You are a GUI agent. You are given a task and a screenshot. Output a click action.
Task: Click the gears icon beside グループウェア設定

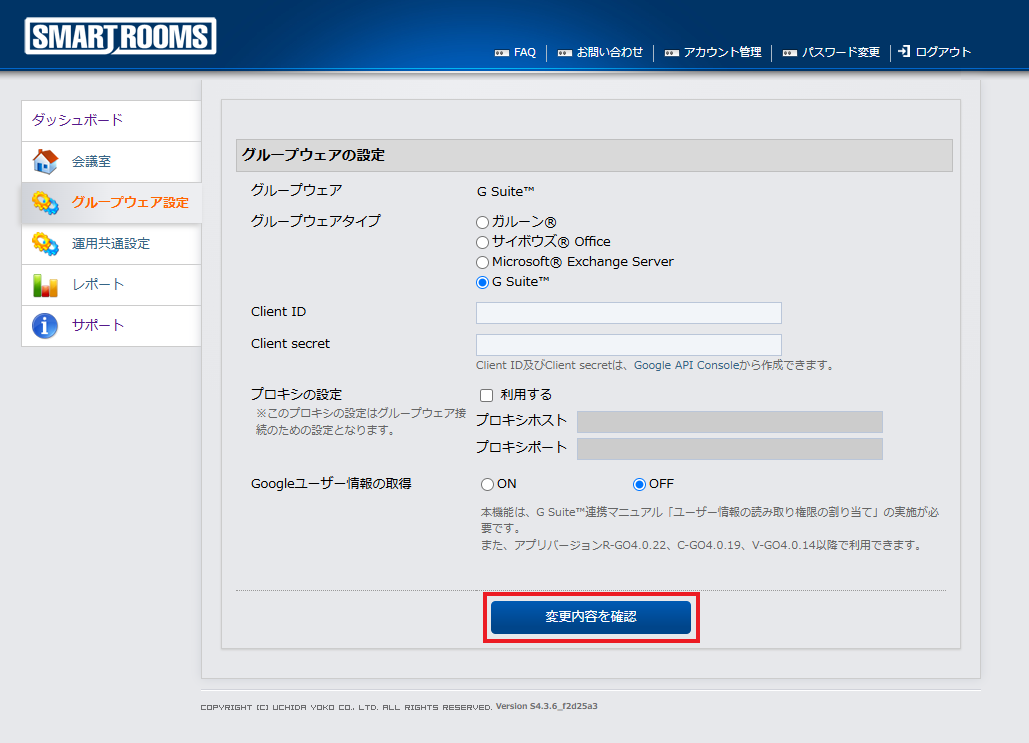click(44, 203)
